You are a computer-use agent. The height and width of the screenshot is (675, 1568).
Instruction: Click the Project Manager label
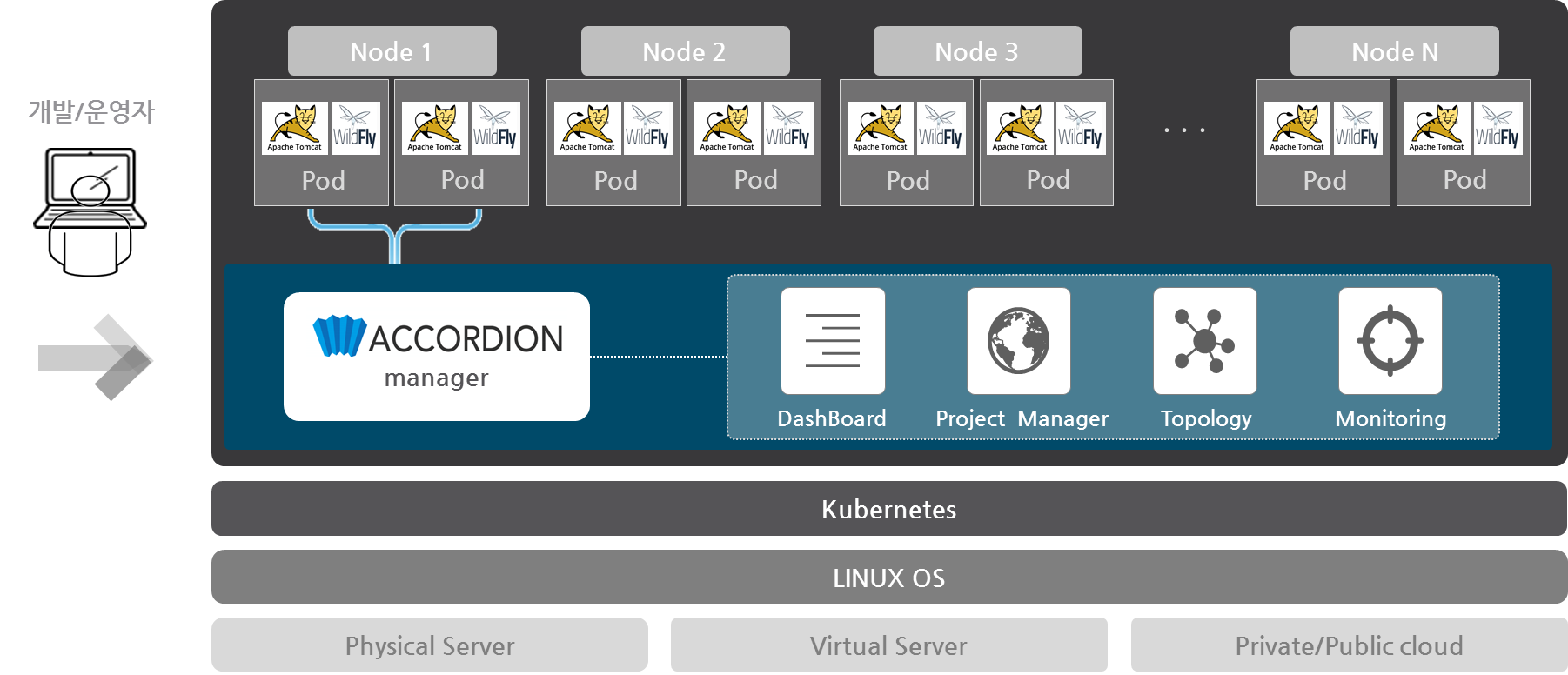point(1022,418)
